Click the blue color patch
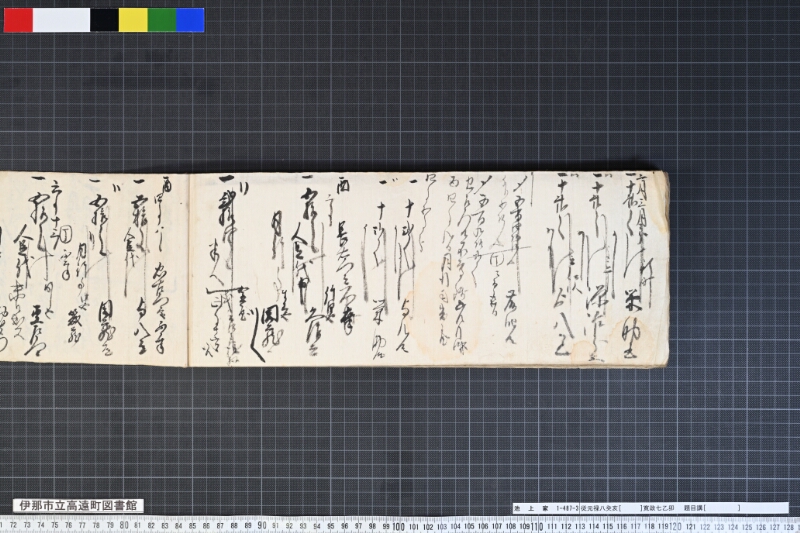Viewport: 800px width, 533px height. tap(190, 20)
